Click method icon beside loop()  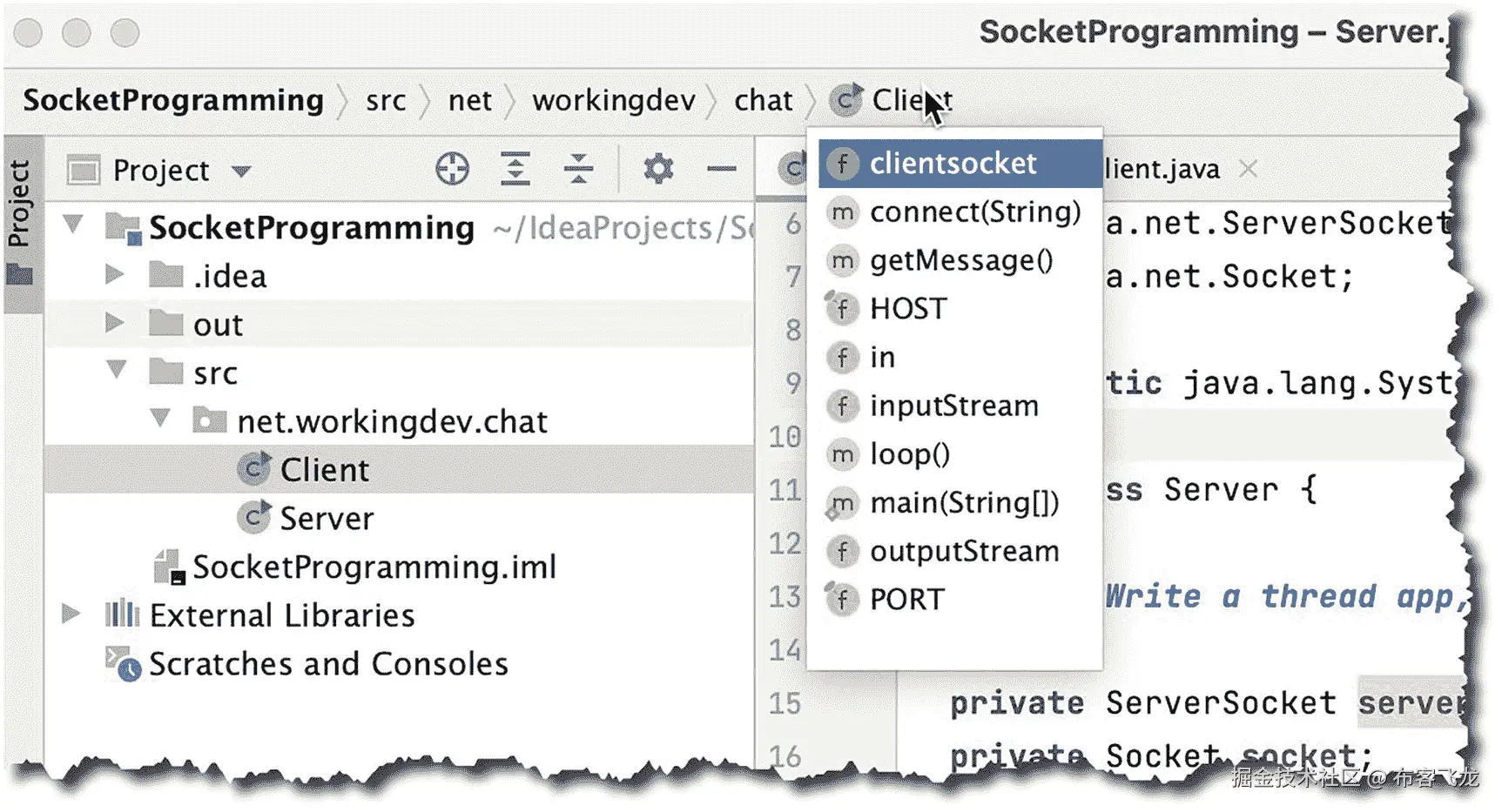[x=842, y=454]
